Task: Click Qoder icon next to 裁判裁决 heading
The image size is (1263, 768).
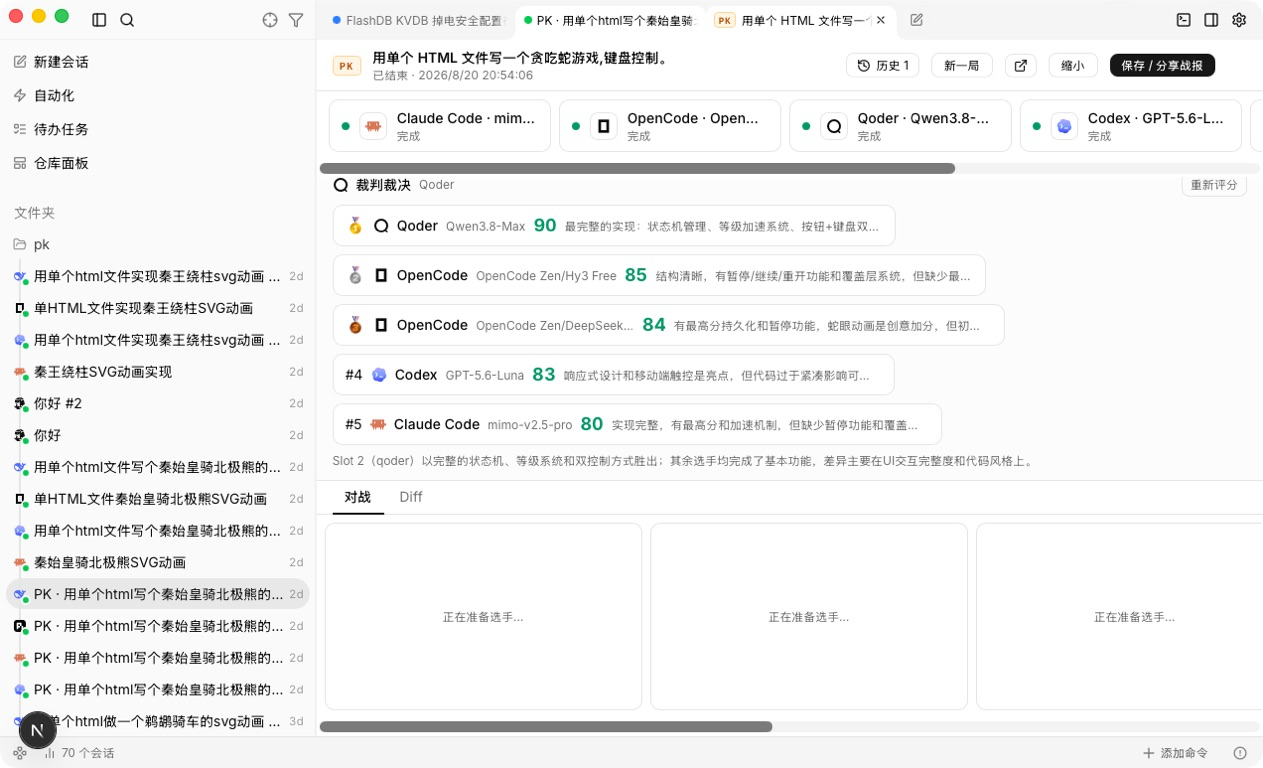Action: [341, 185]
